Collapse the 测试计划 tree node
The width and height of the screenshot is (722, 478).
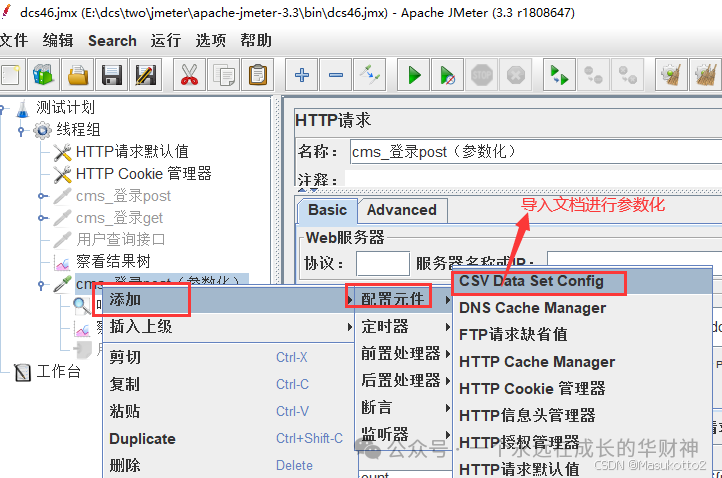tap(2, 109)
